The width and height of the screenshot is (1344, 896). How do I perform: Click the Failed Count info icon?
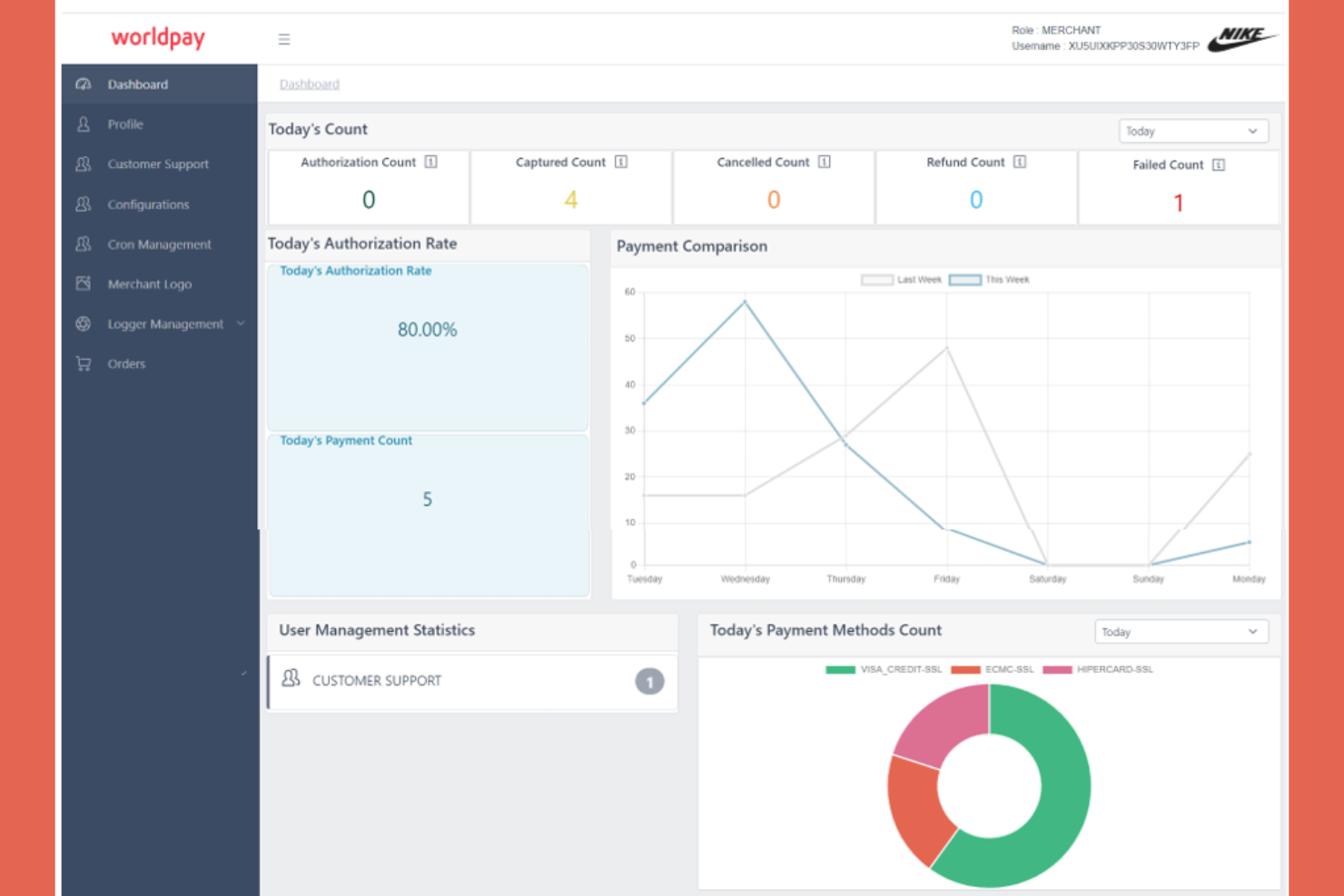pyautogui.click(x=1220, y=165)
